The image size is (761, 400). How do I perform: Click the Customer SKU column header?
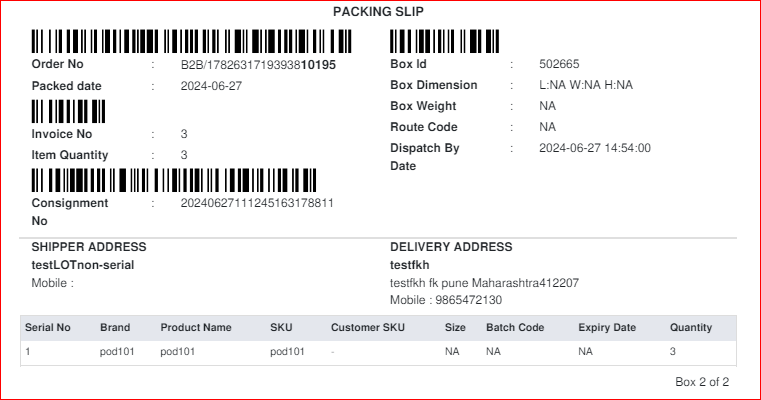[367, 328]
